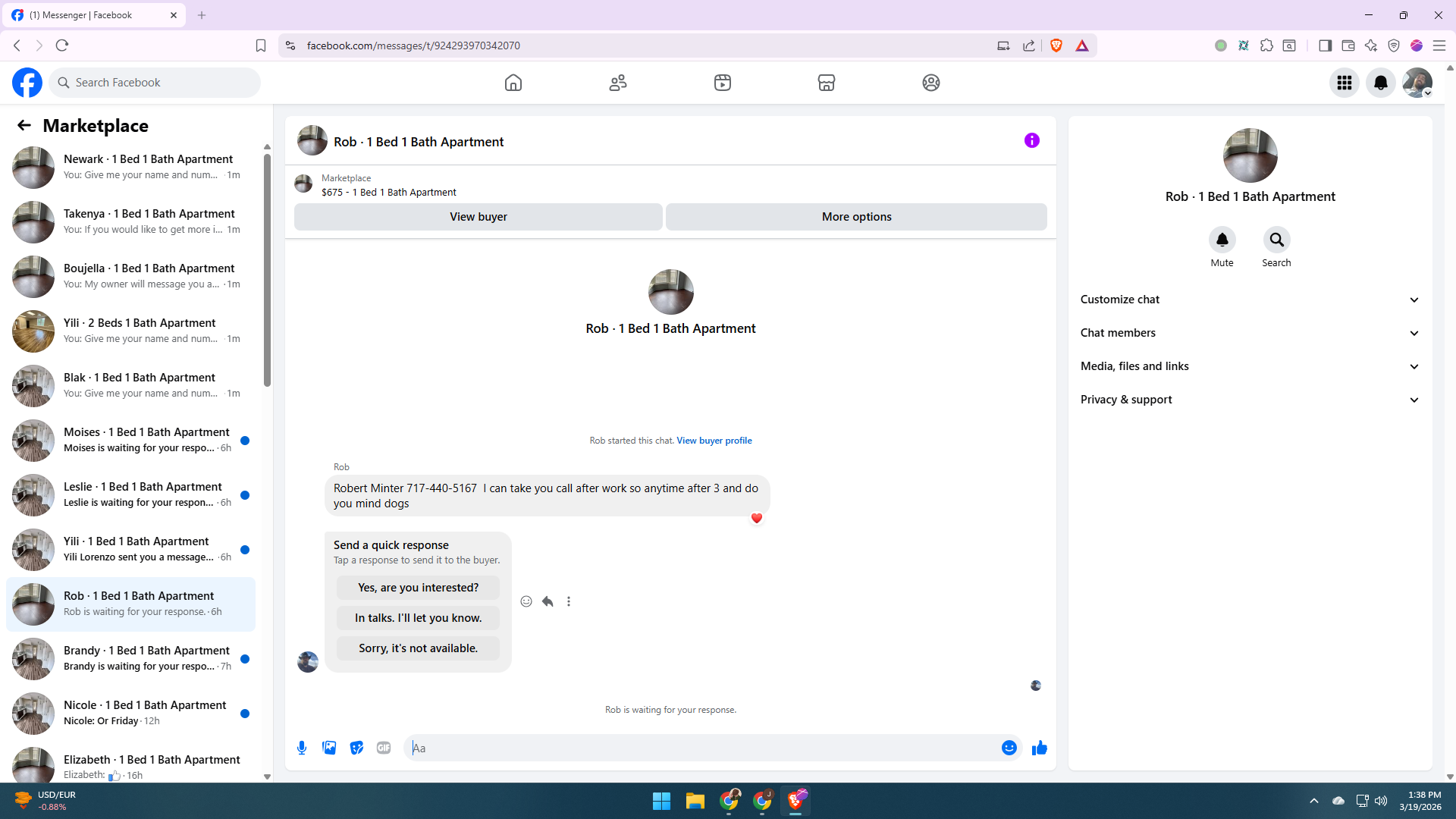Open Facebook notifications bell

click(1380, 83)
